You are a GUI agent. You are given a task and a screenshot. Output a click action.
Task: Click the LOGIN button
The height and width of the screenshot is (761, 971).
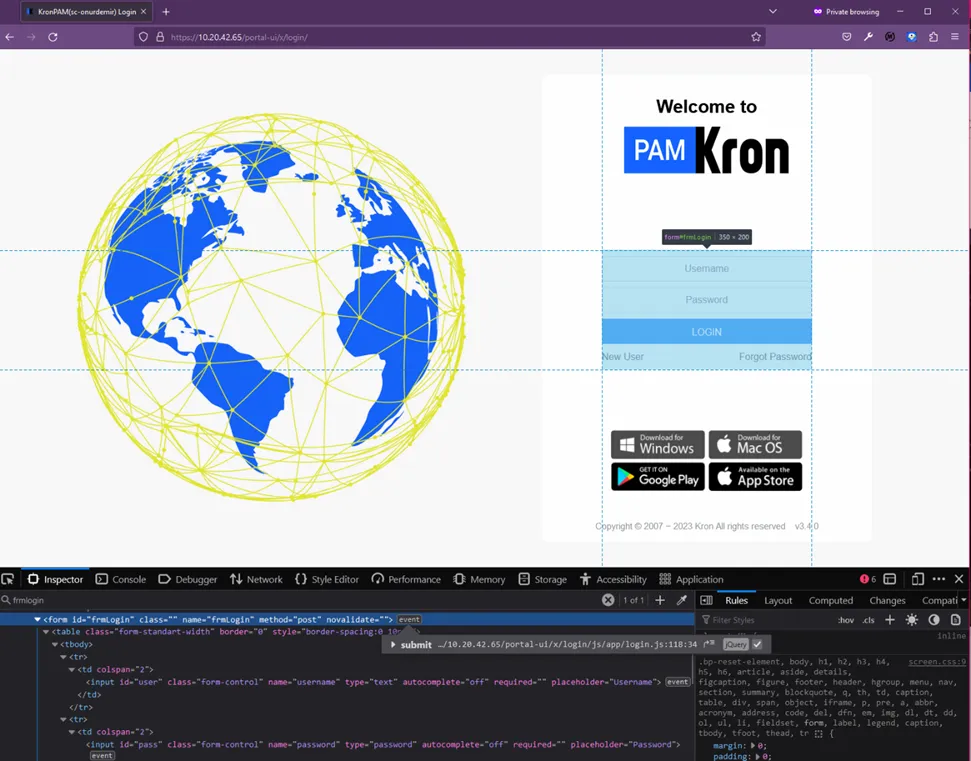point(707,332)
